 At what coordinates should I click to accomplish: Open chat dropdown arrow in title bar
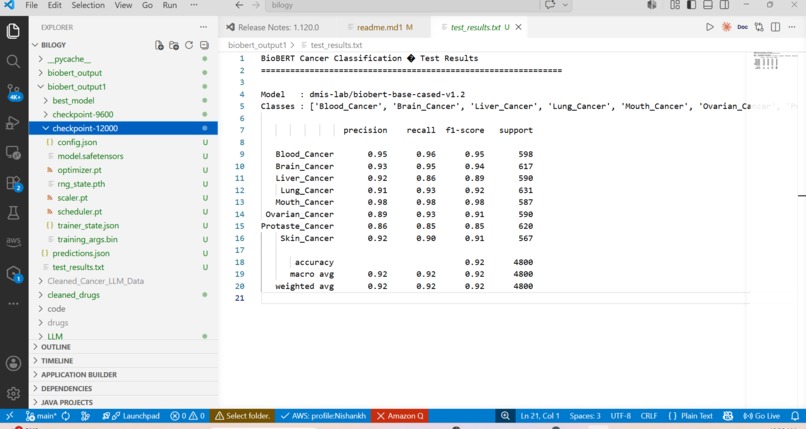pos(565,5)
